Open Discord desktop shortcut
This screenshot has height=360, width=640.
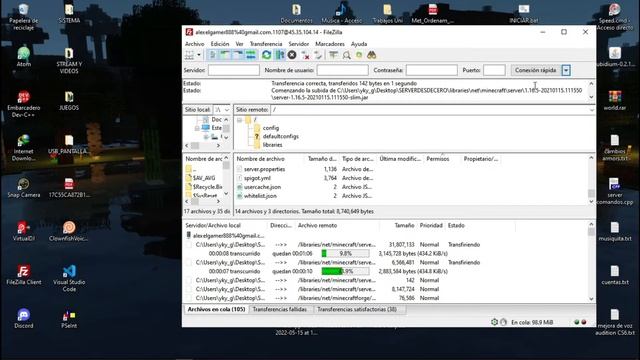24,318
